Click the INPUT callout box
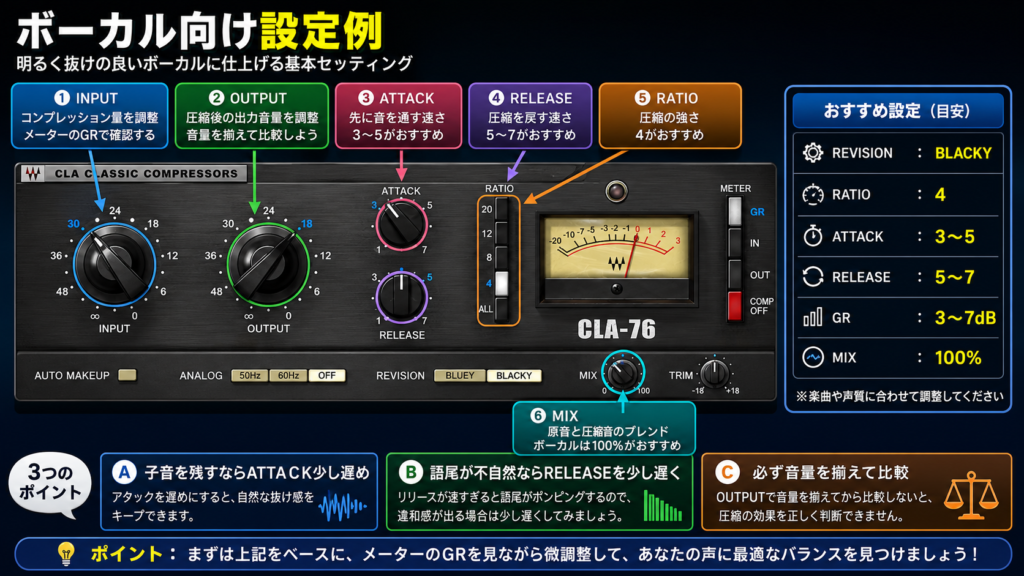 click(89, 116)
